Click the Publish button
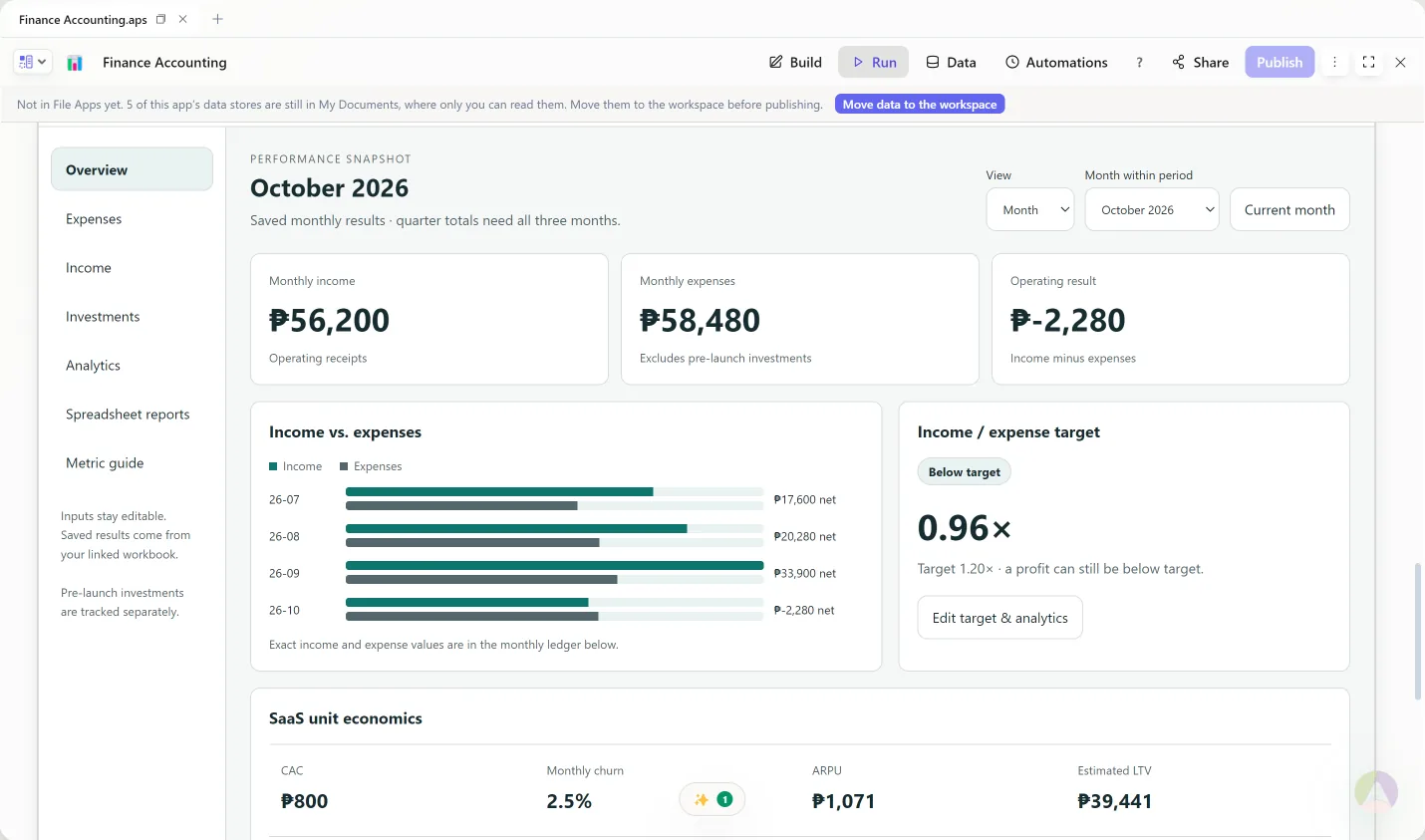 (1280, 62)
